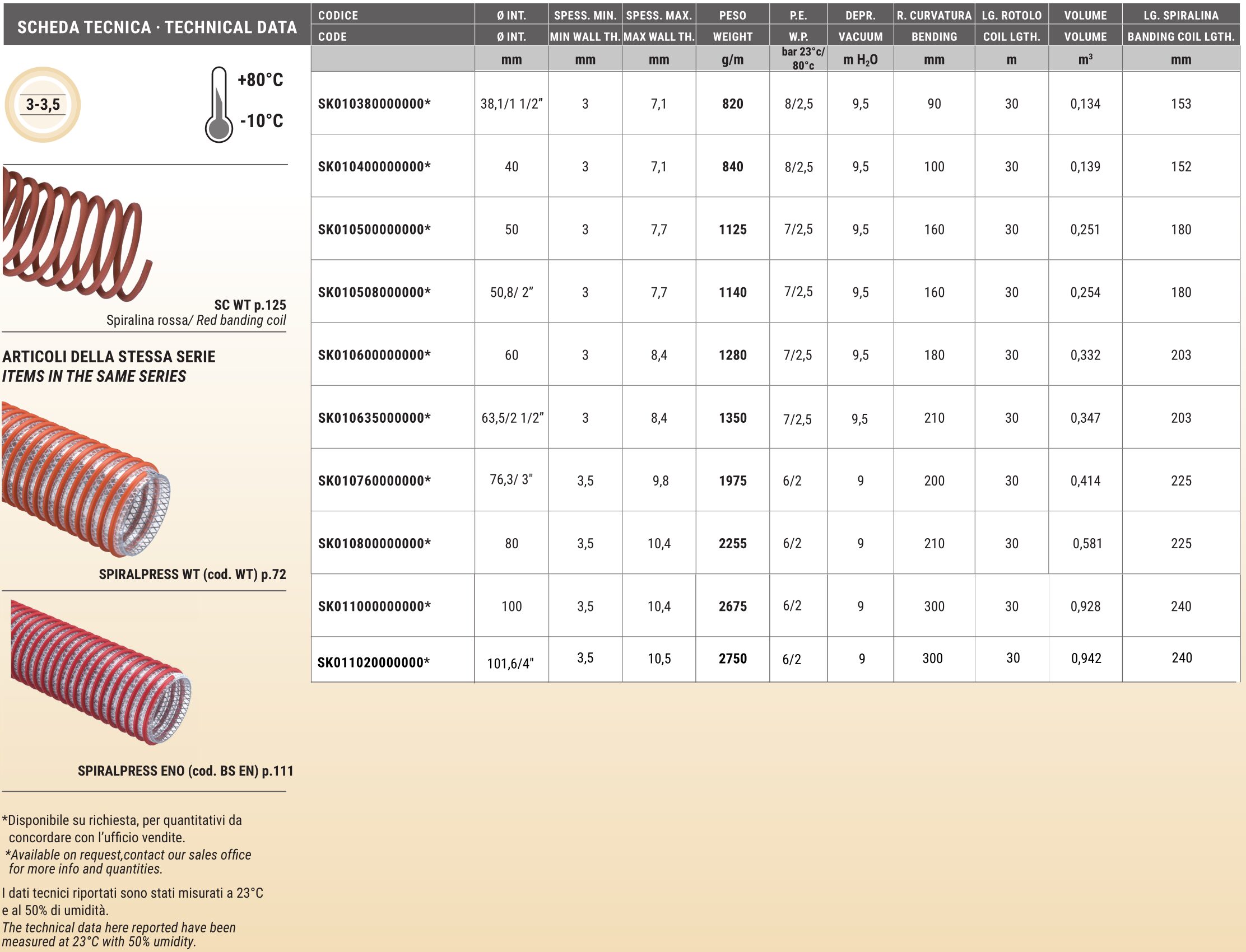Open SC WT p.125 reference
This screenshot has width=1246, height=952.
250,305
